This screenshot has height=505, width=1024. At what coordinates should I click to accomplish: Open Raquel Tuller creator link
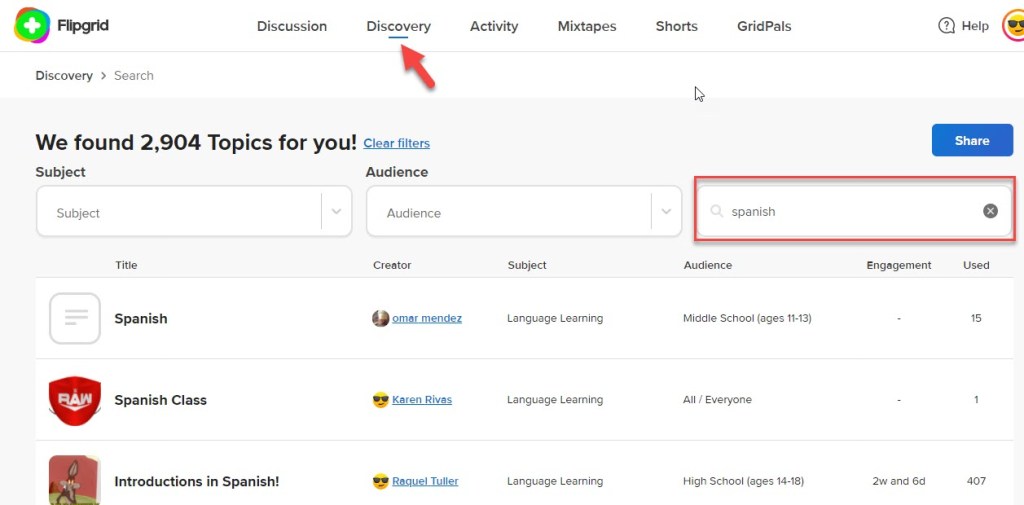(x=425, y=481)
